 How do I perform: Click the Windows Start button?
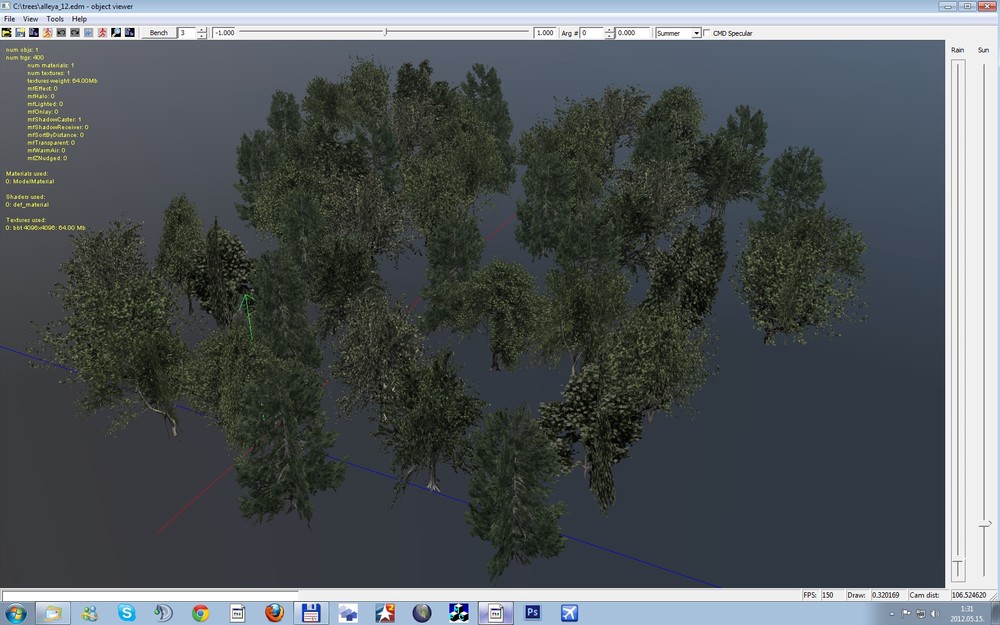16,612
